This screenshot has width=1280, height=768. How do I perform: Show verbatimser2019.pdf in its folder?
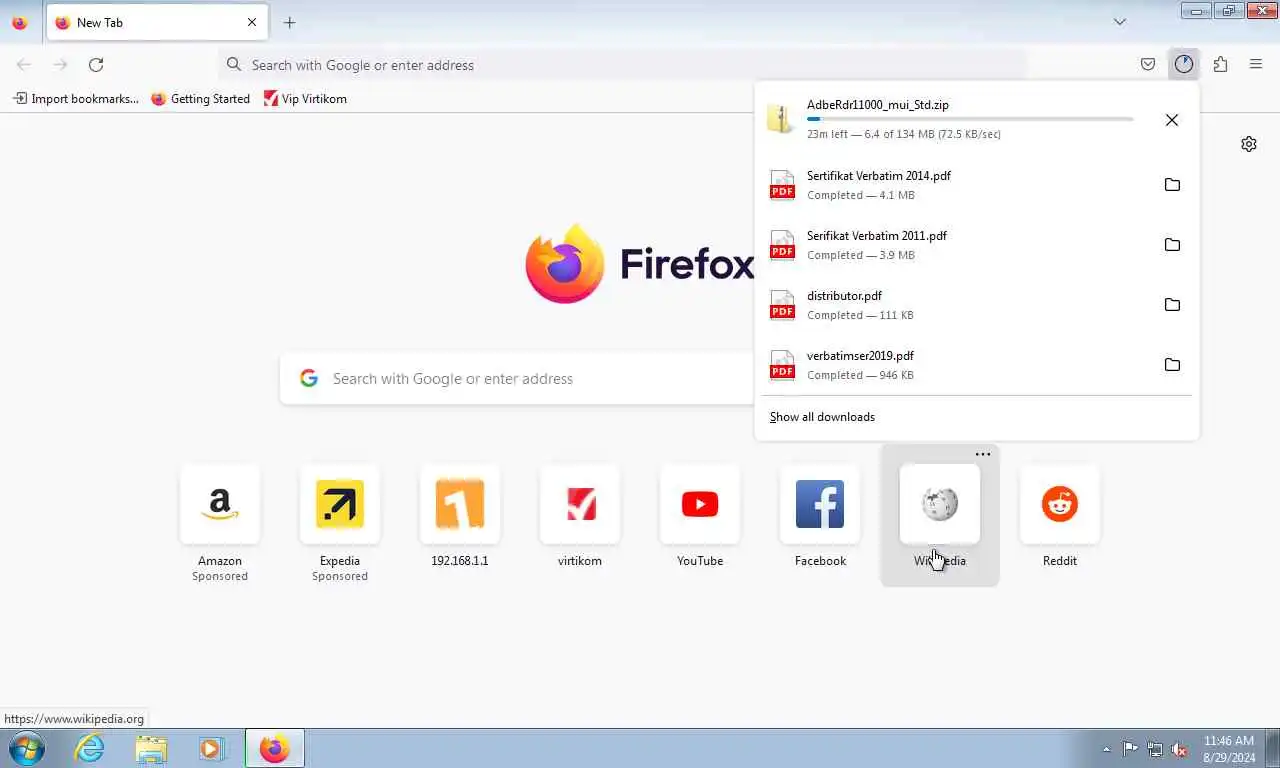coord(1172,365)
